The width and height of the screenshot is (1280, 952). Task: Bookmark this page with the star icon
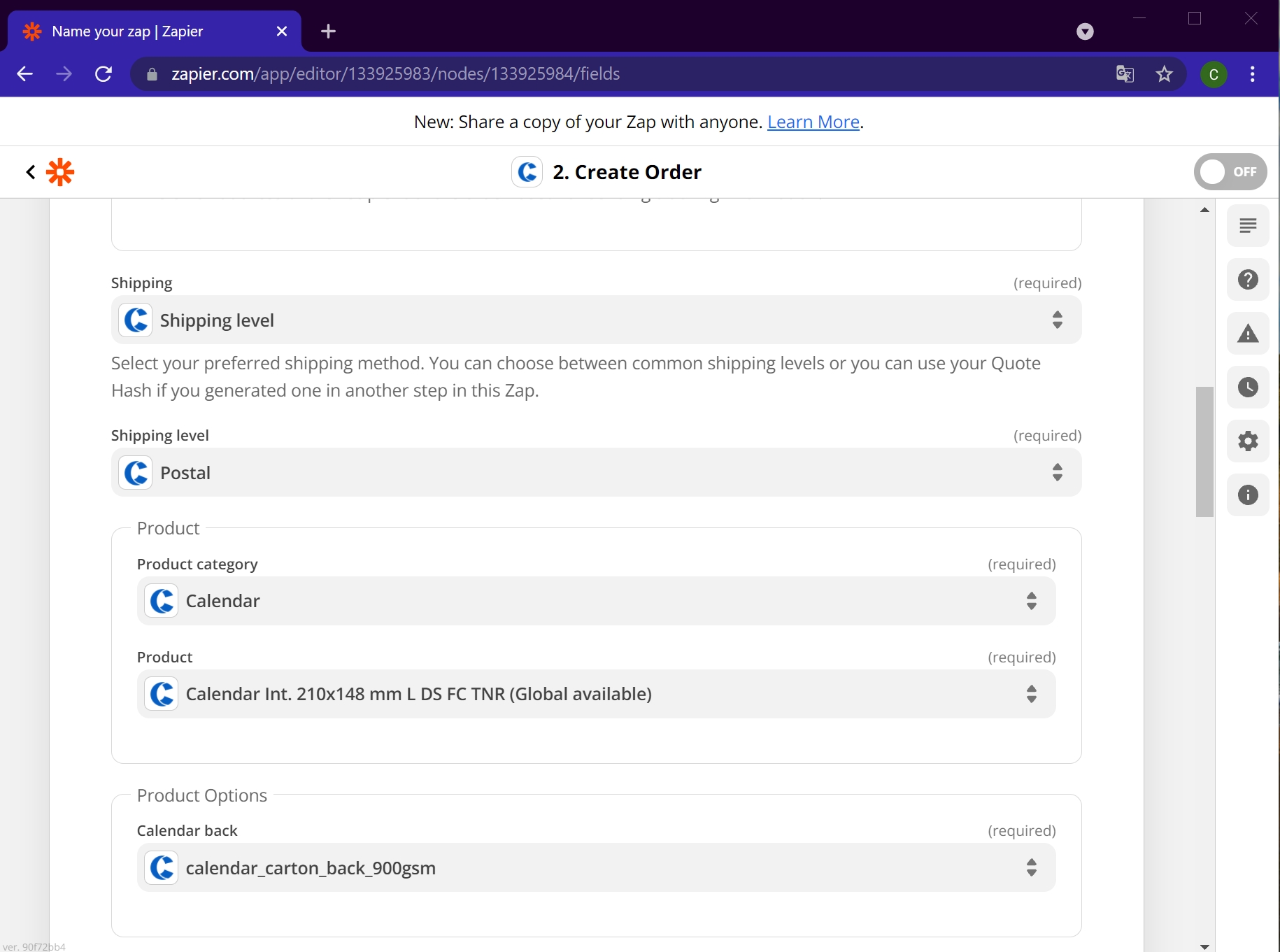point(1164,74)
